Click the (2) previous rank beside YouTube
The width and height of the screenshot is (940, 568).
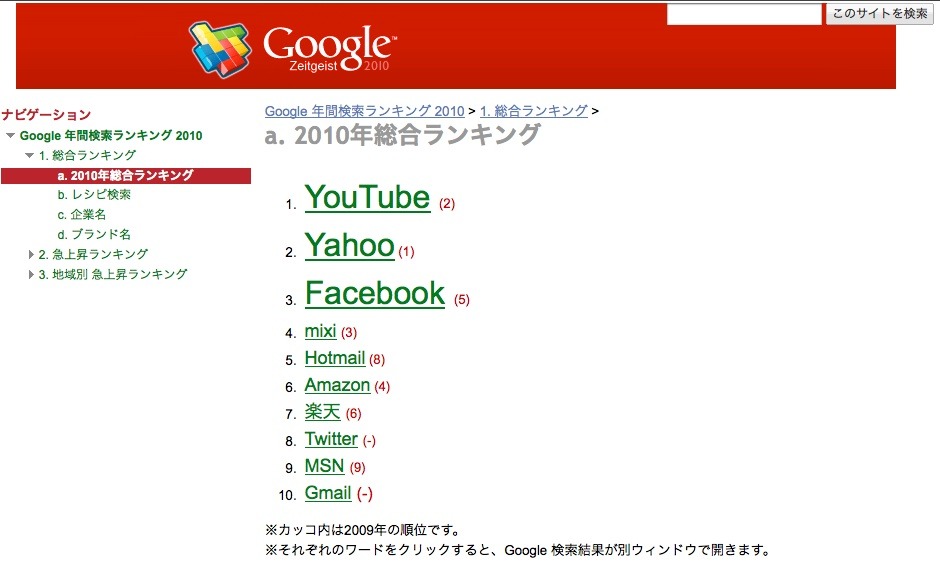pyautogui.click(x=447, y=204)
